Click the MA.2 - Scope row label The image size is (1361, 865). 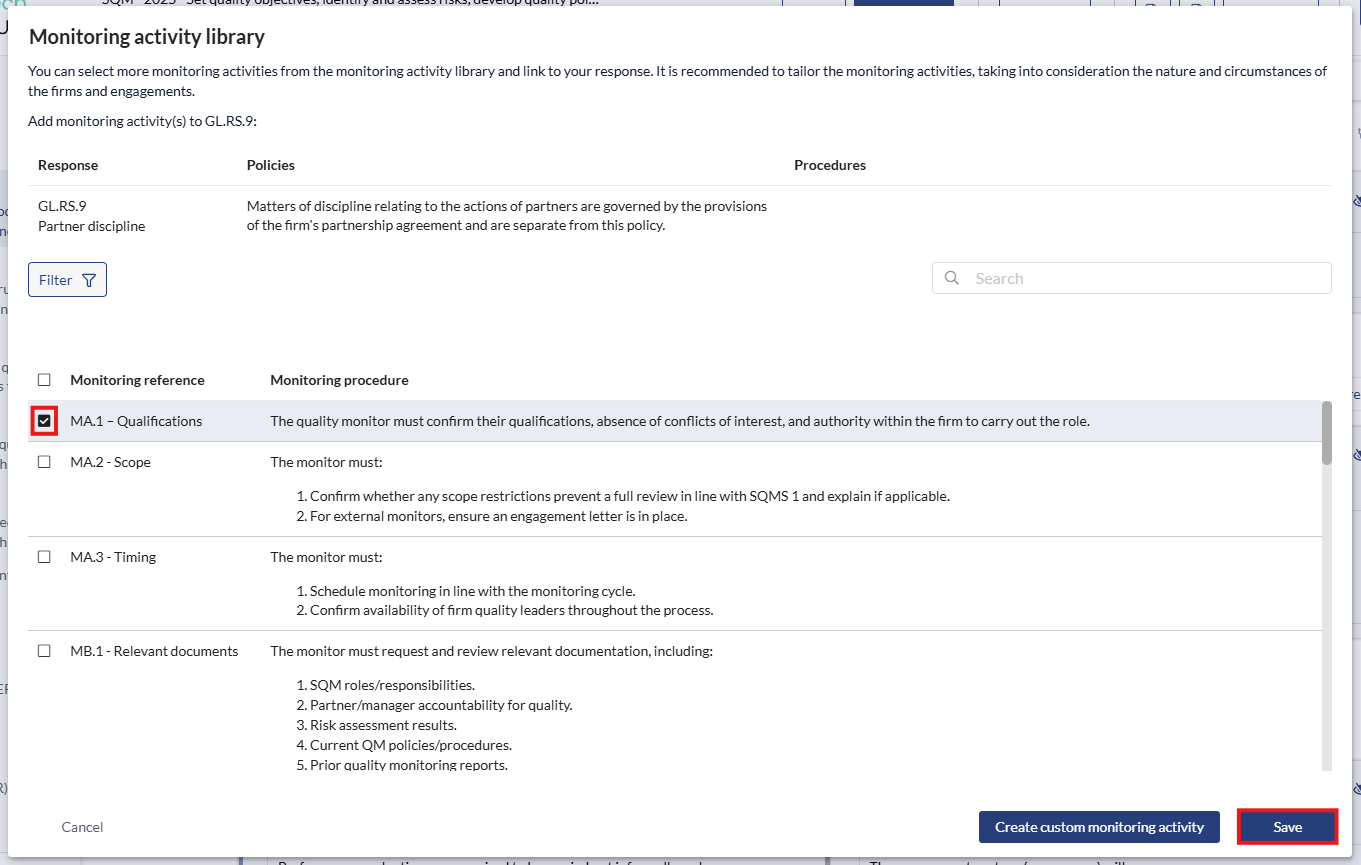(x=110, y=462)
